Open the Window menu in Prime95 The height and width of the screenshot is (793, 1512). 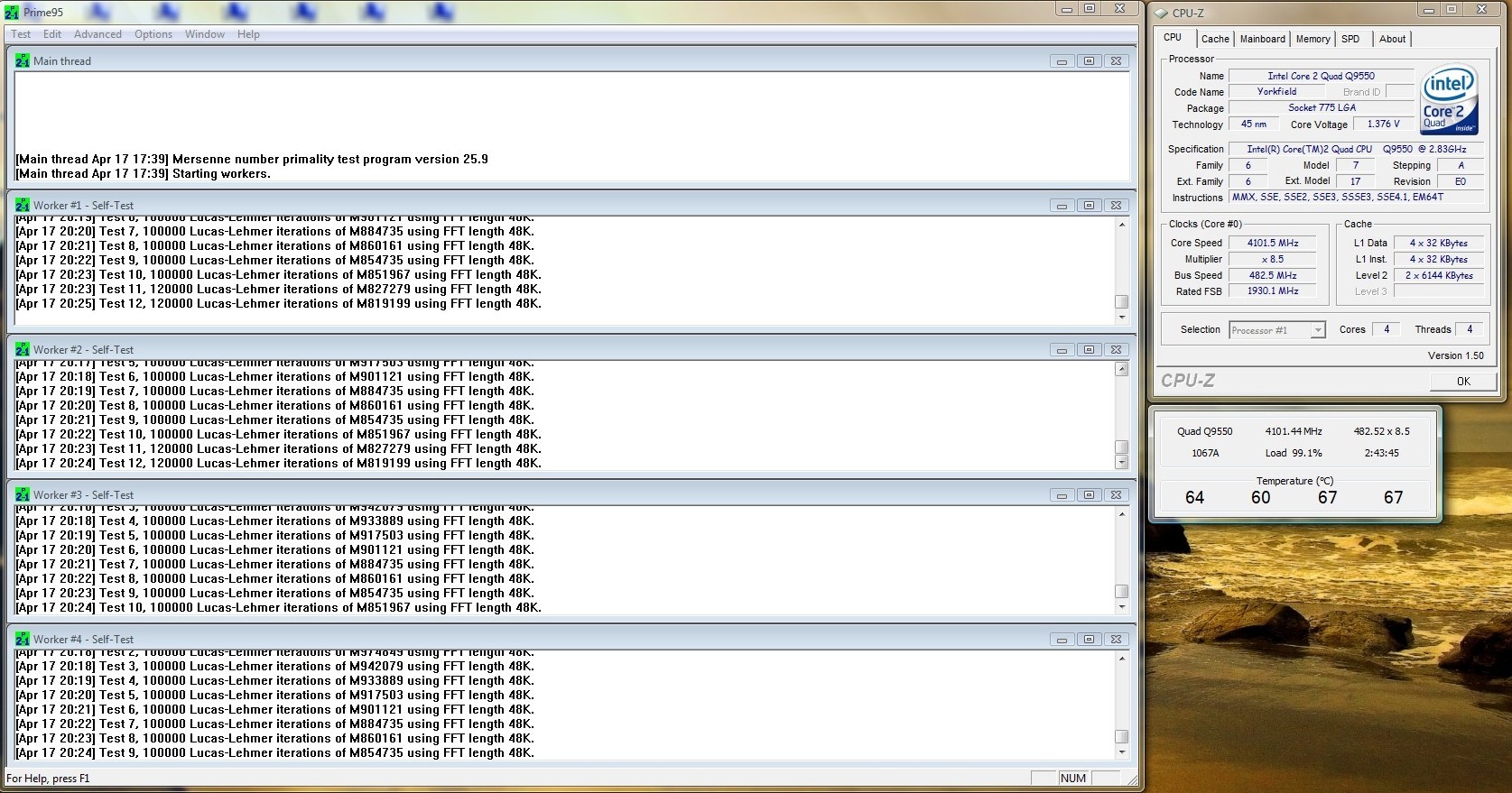tap(205, 34)
